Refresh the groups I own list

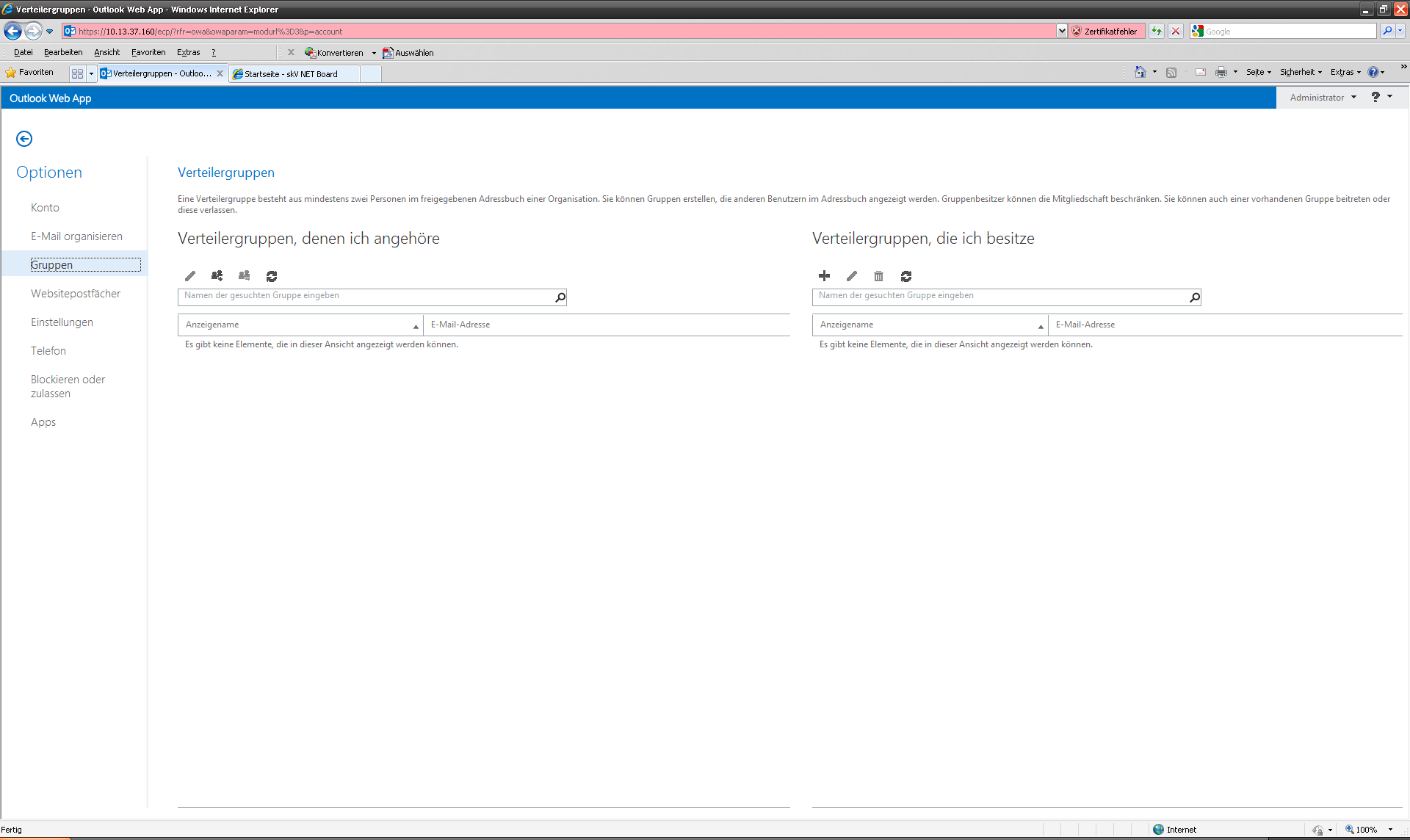[906, 276]
